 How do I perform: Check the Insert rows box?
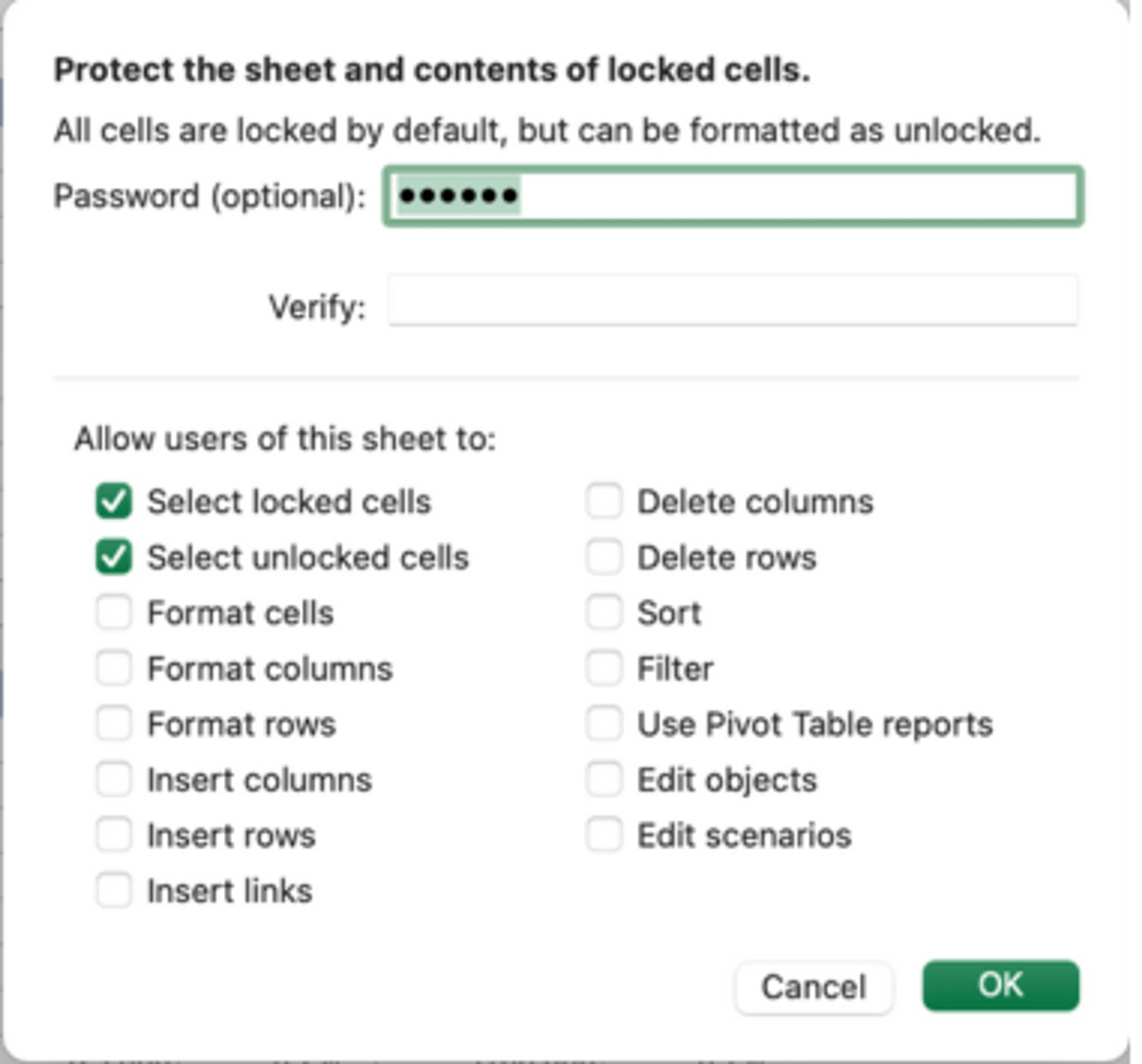click(114, 835)
